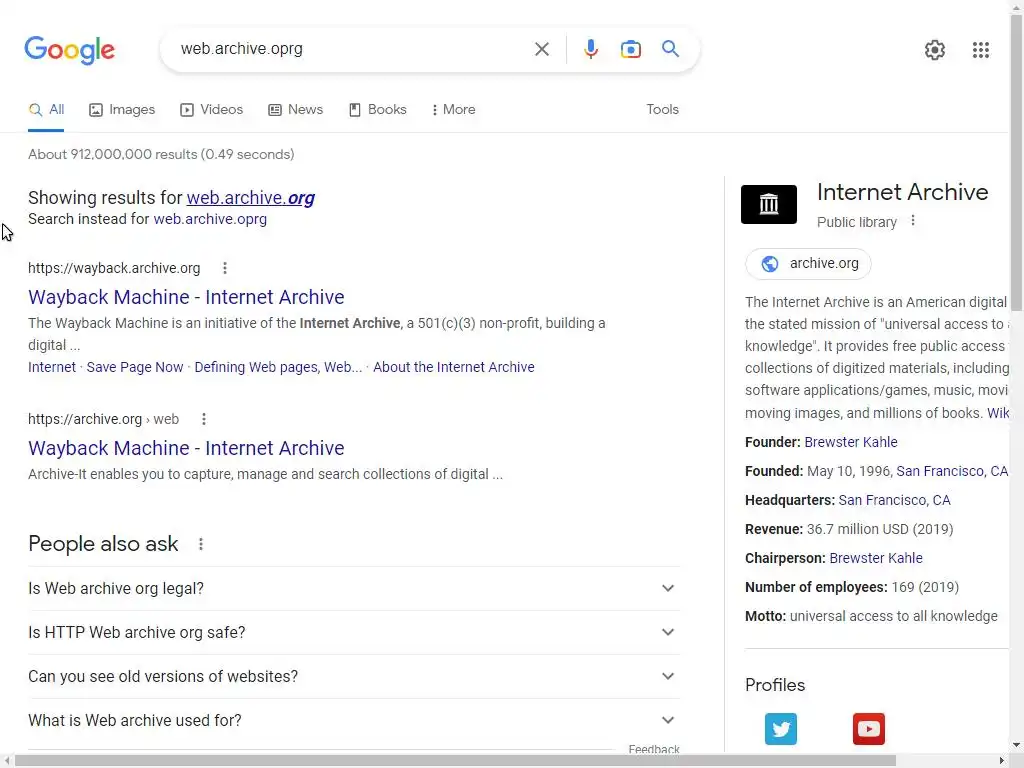Image resolution: width=1024 pixels, height=768 pixels.
Task: Open the Internet sitelink
Action: tap(52, 367)
